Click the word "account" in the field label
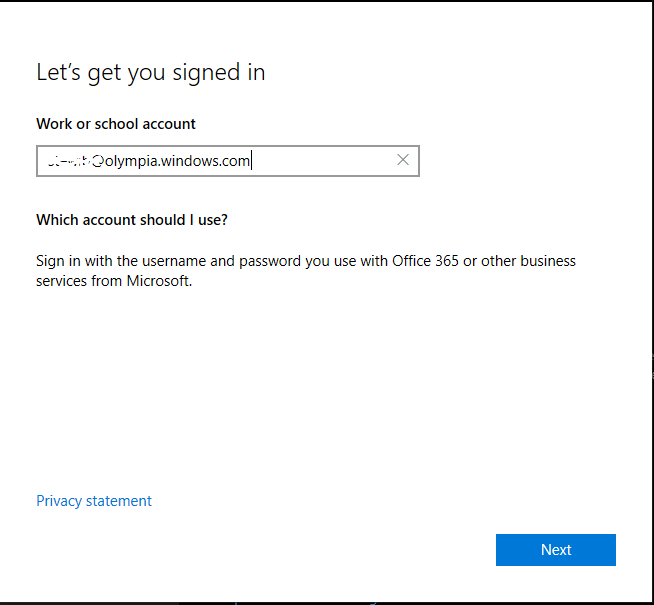 tap(168, 124)
